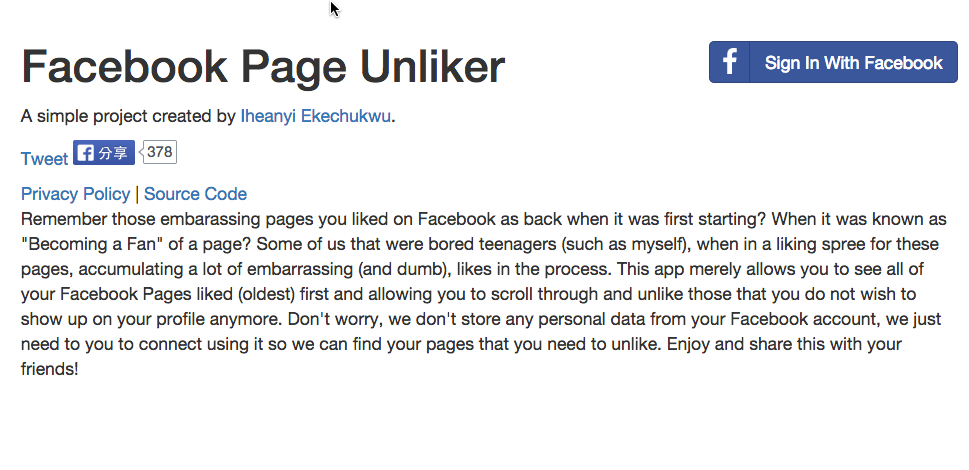Click the phrase "Becoming a Fan" in description
Screen dimensions: 969x470
click(x=91, y=244)
